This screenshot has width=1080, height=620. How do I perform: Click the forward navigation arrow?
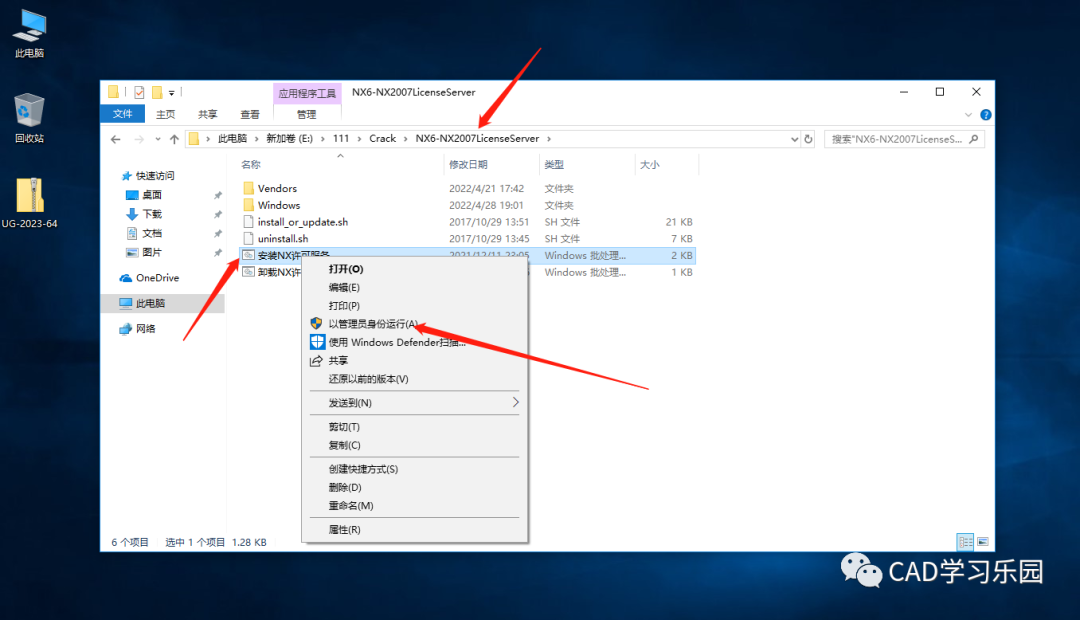tap(139, 139)
